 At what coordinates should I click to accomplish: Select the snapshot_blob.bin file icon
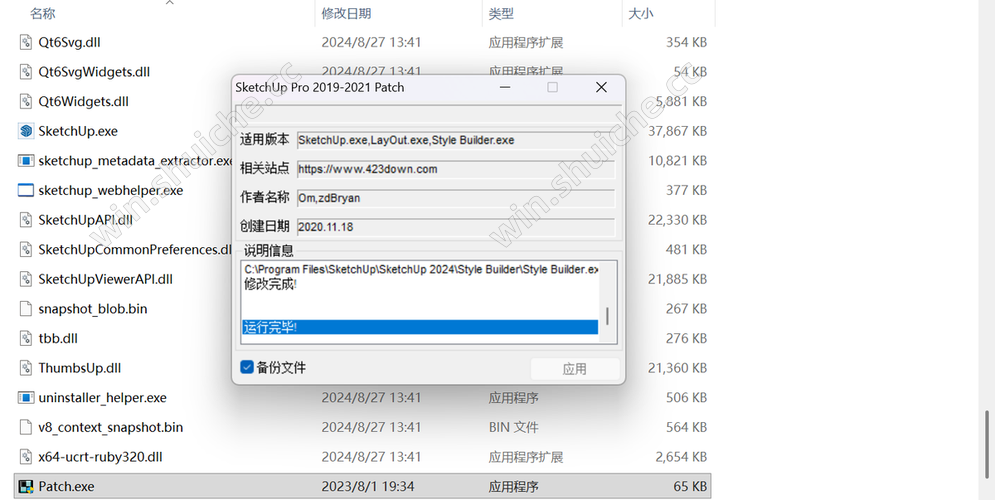[26, 309]
